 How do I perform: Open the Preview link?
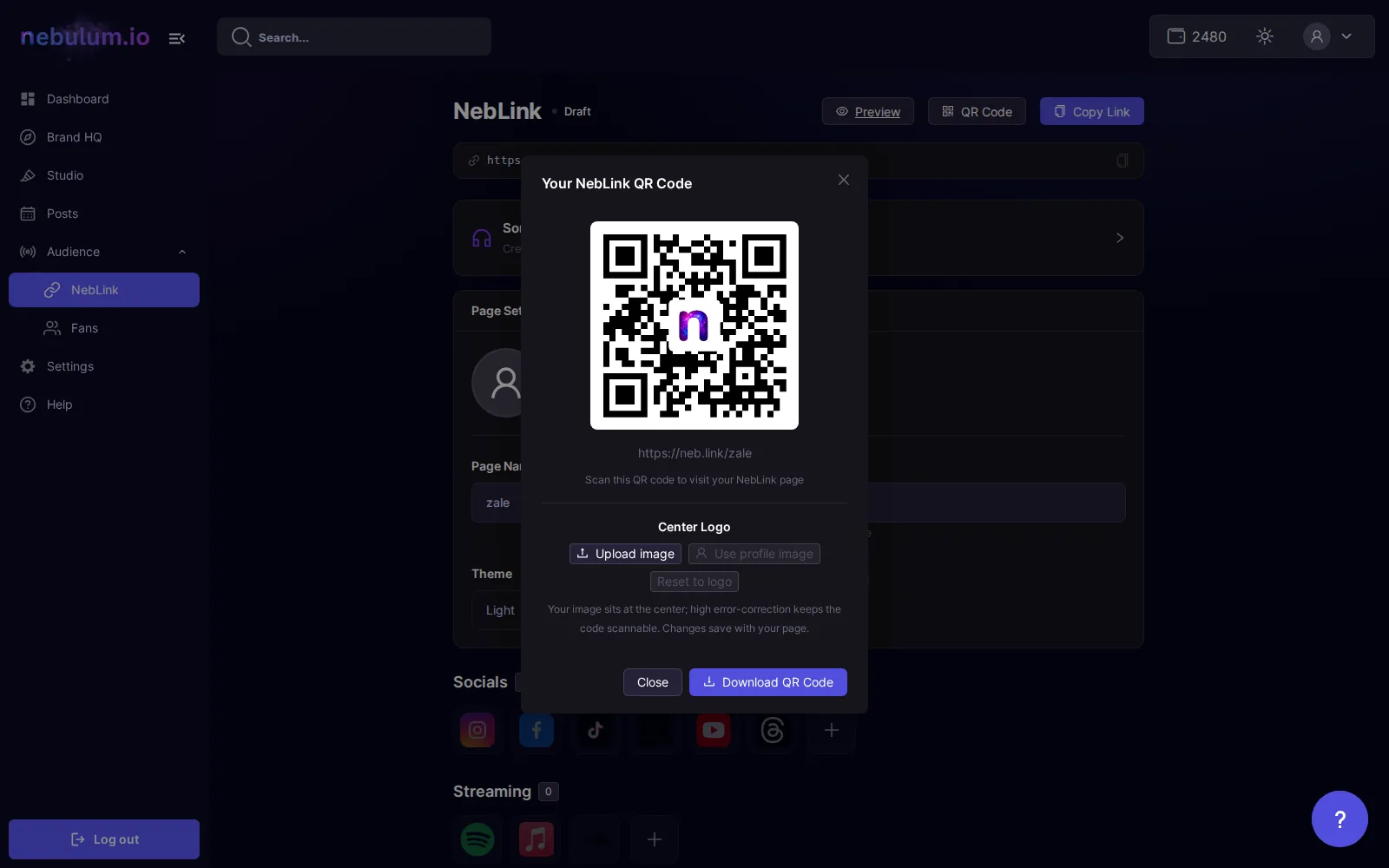[x=868, y=111]
